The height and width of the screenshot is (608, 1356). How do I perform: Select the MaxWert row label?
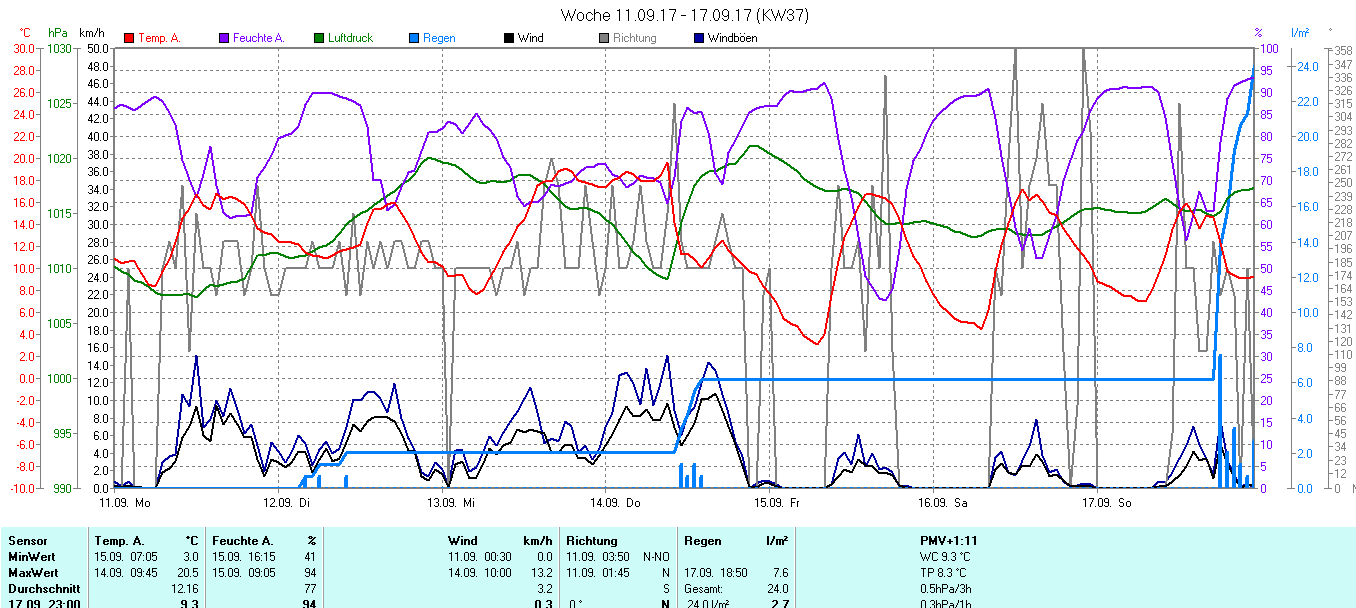pyautogui.click(x=32, y=573)
